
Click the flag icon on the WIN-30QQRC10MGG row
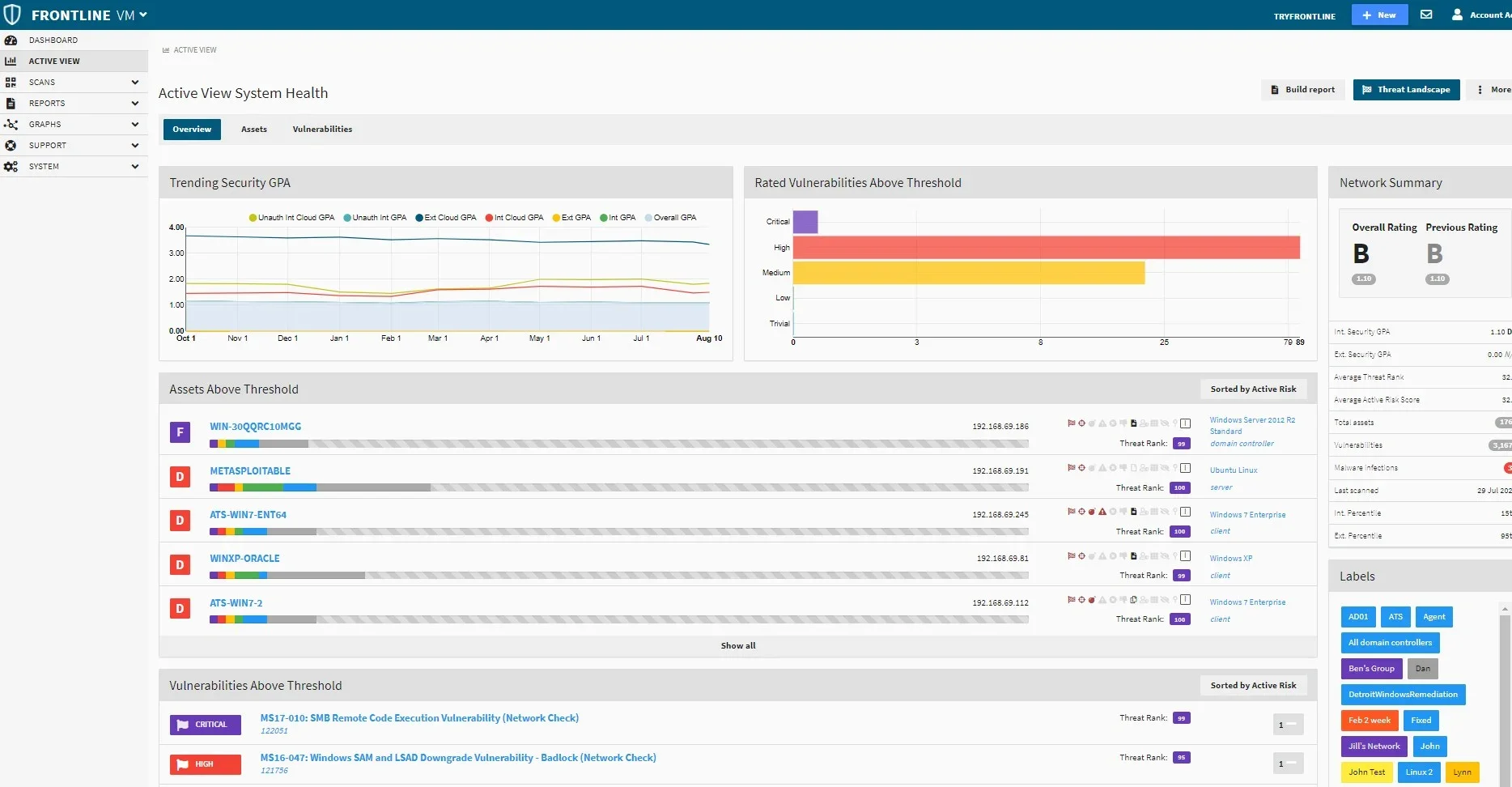click(x=1072, y=423)
